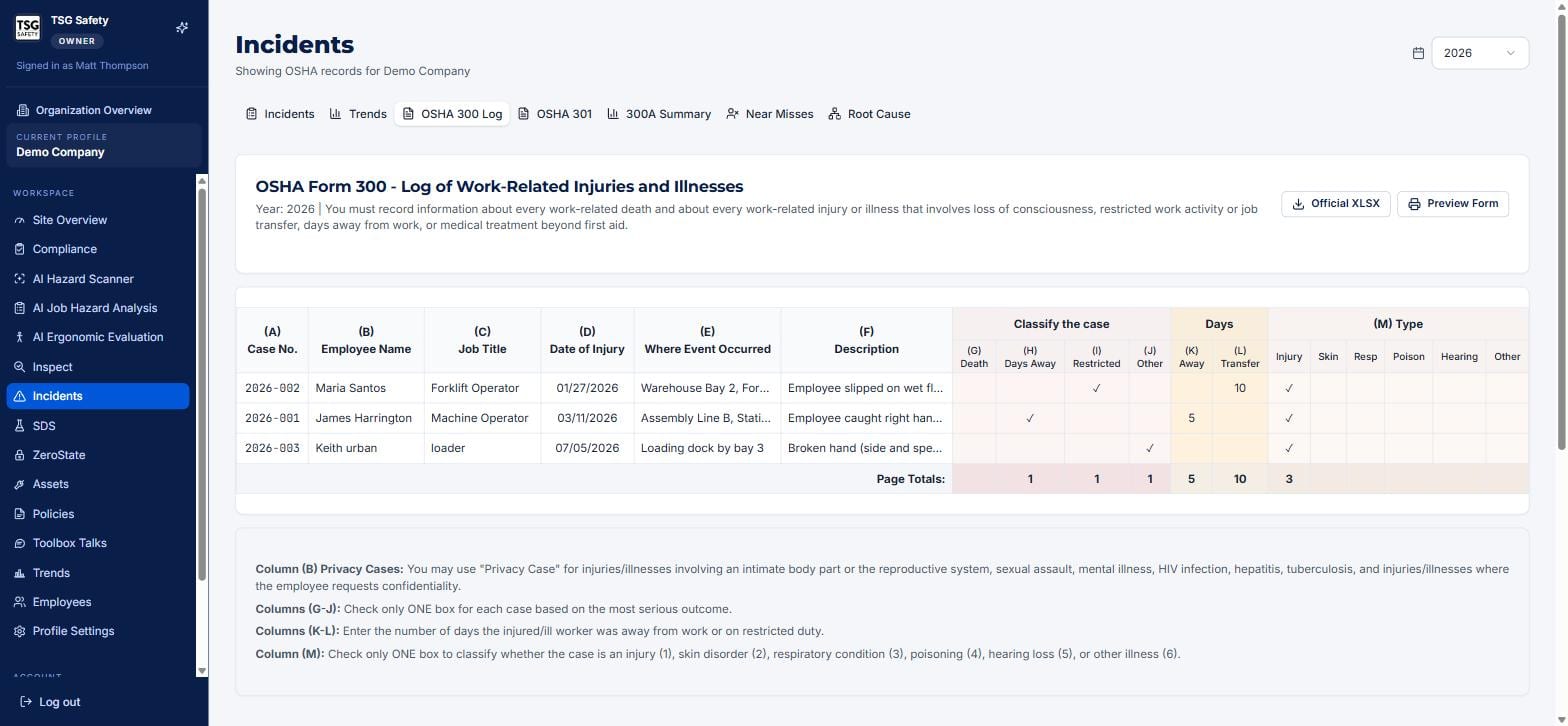Viewport: 1568px width, 726px height.
Task: Select case number 2026-002
Action: 272,388
